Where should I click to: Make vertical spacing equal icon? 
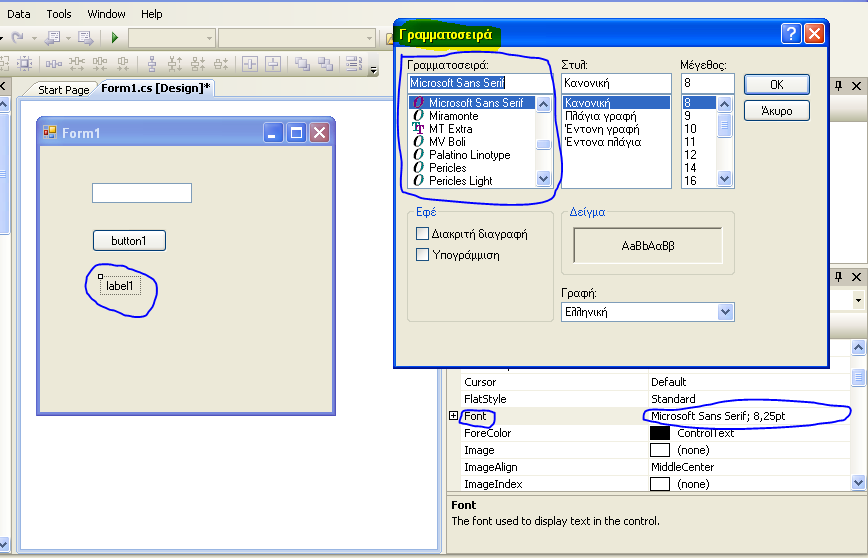[x=152, y=64]
